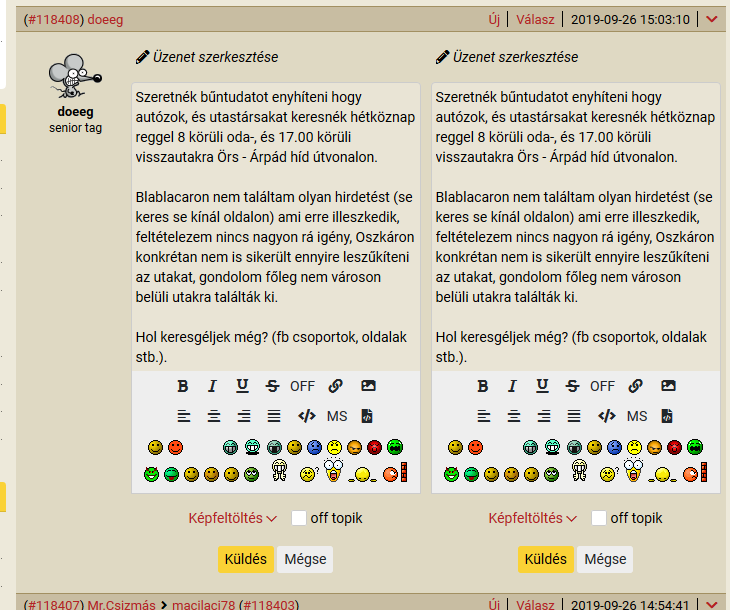Open the chevron menu of post #118407

[x=711, y=604]
